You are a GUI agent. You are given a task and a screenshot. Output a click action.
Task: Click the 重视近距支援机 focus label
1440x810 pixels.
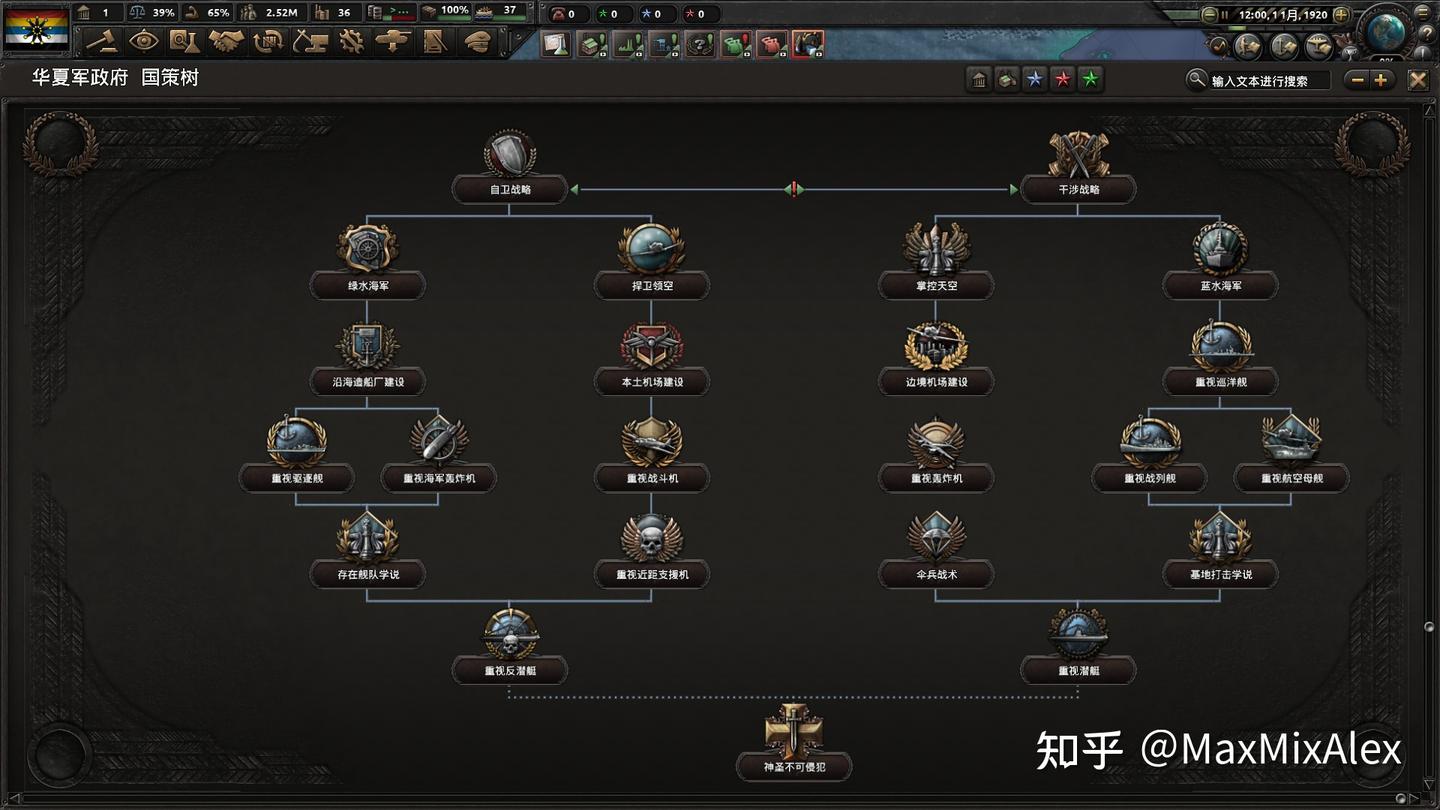[652, 574]
